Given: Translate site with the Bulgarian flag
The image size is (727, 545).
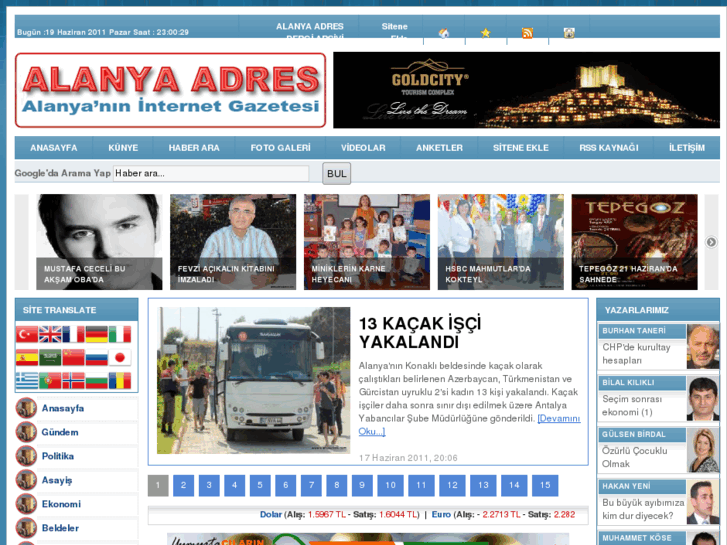Looking at the screenshot, I should 96,381.
